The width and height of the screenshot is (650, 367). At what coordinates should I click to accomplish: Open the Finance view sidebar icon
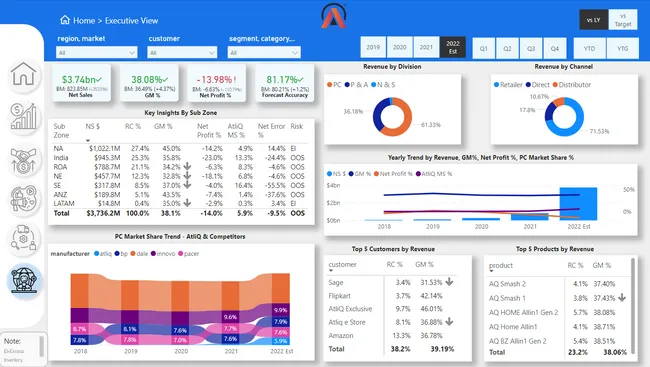[x=24, y=117]
